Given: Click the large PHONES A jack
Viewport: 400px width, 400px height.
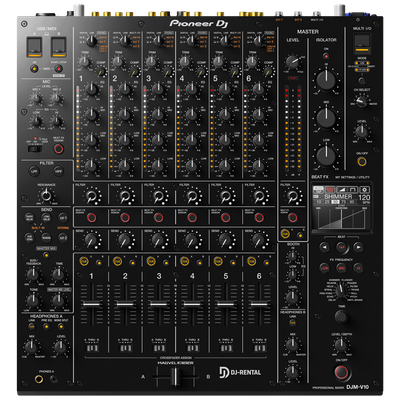Looking at the screenshot, I should tap(39, 379).
